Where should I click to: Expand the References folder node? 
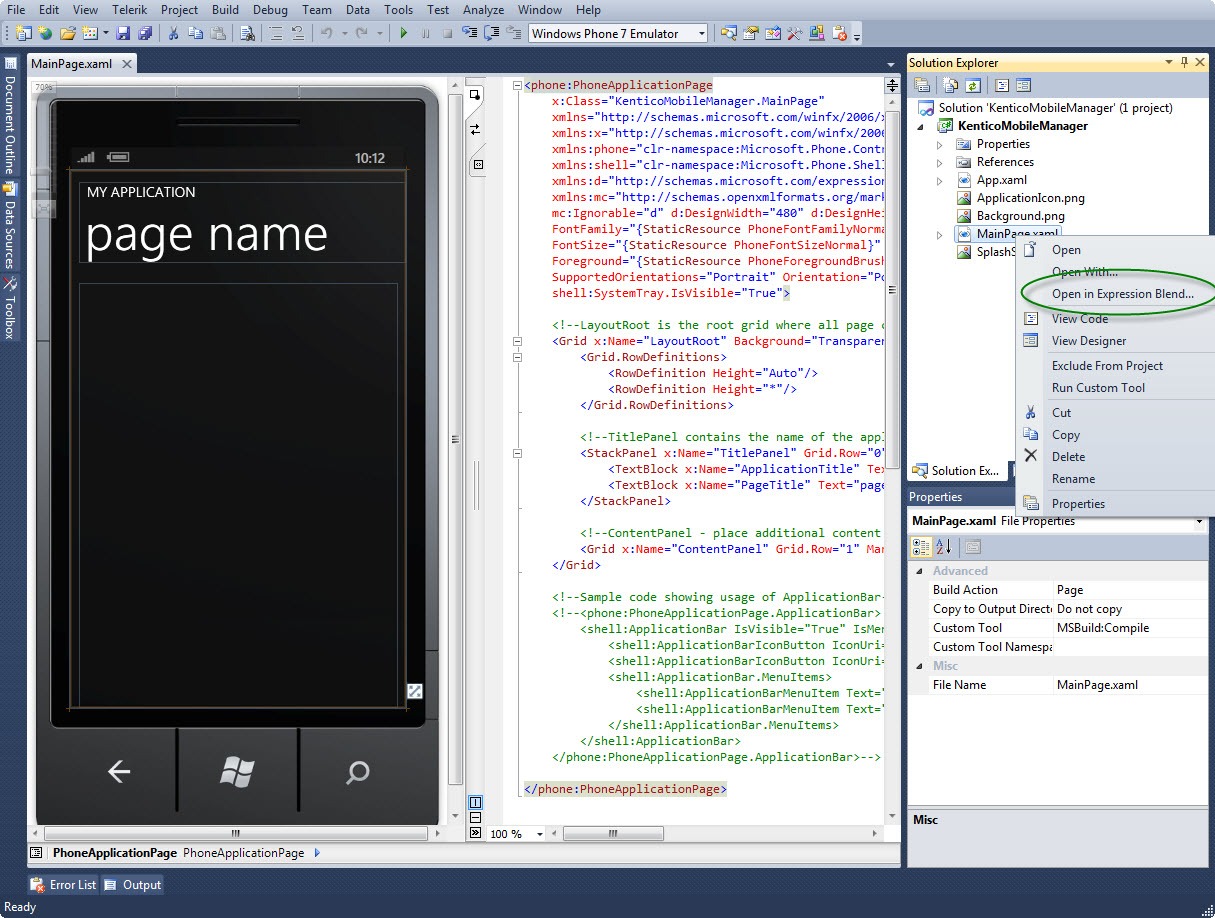click(939, 162)
